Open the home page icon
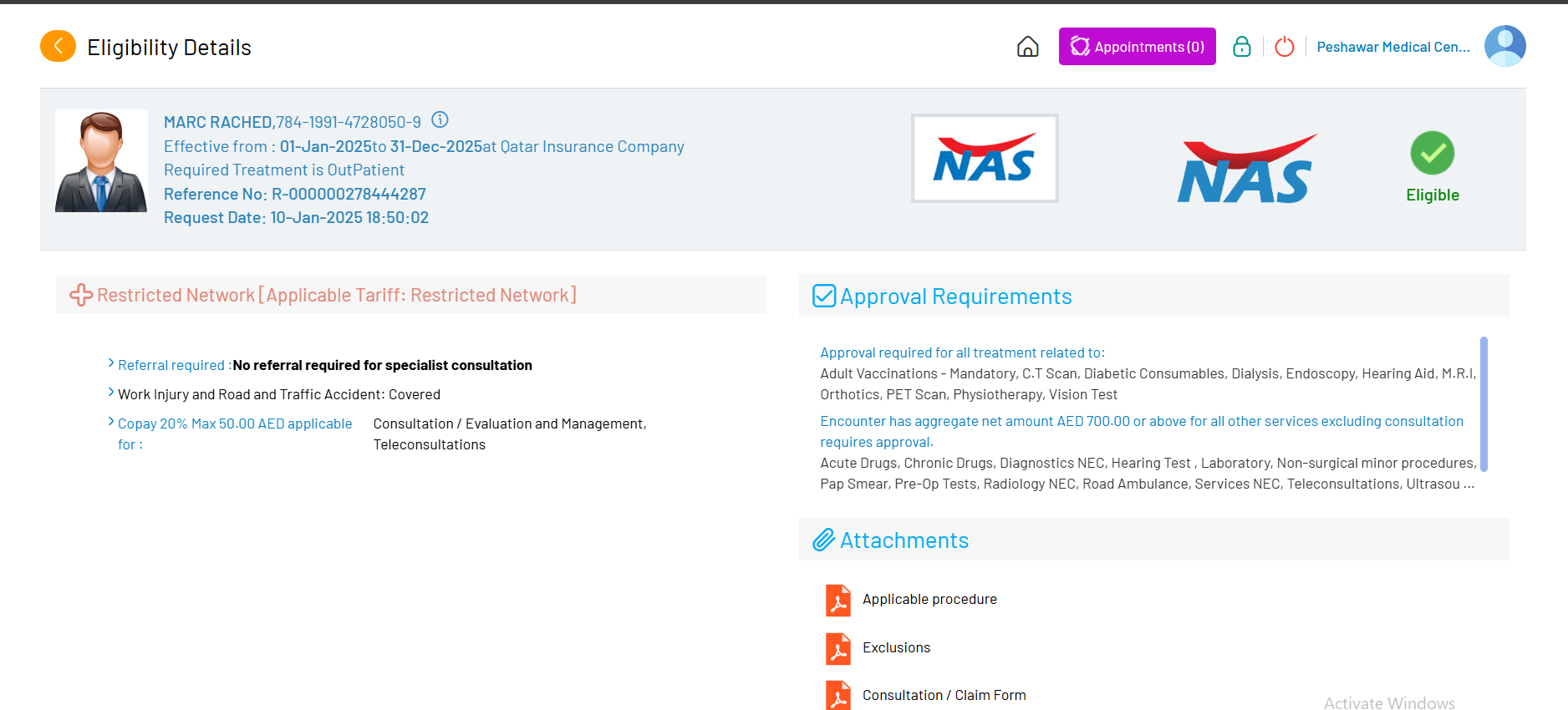Screen dimensions: 1568x710 [x=1027, y=47]
